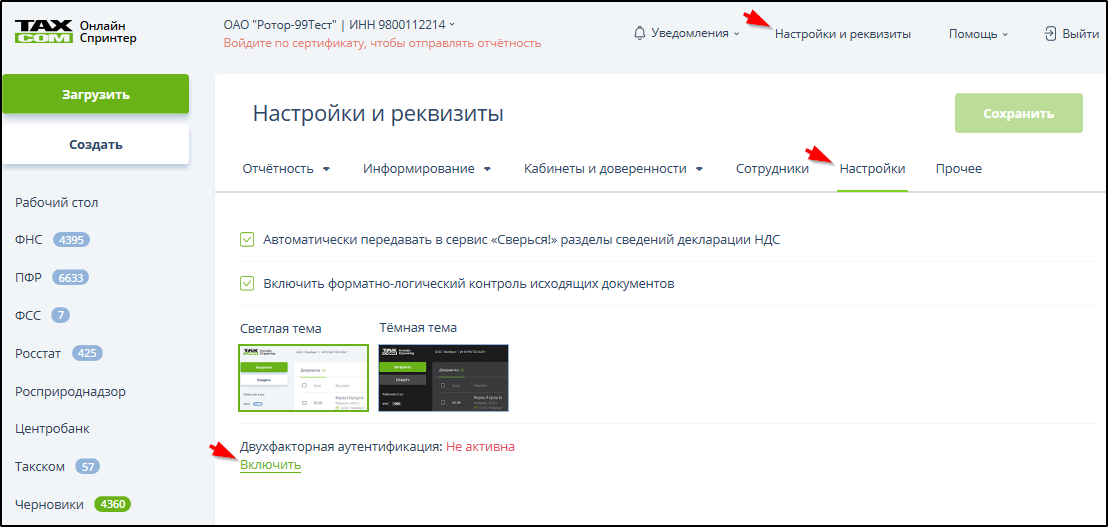Screen dimensions: 1108x527
Task: Select the Тёмная тема thumbnail
Action: pyautogui.click(x=443, y=378)
